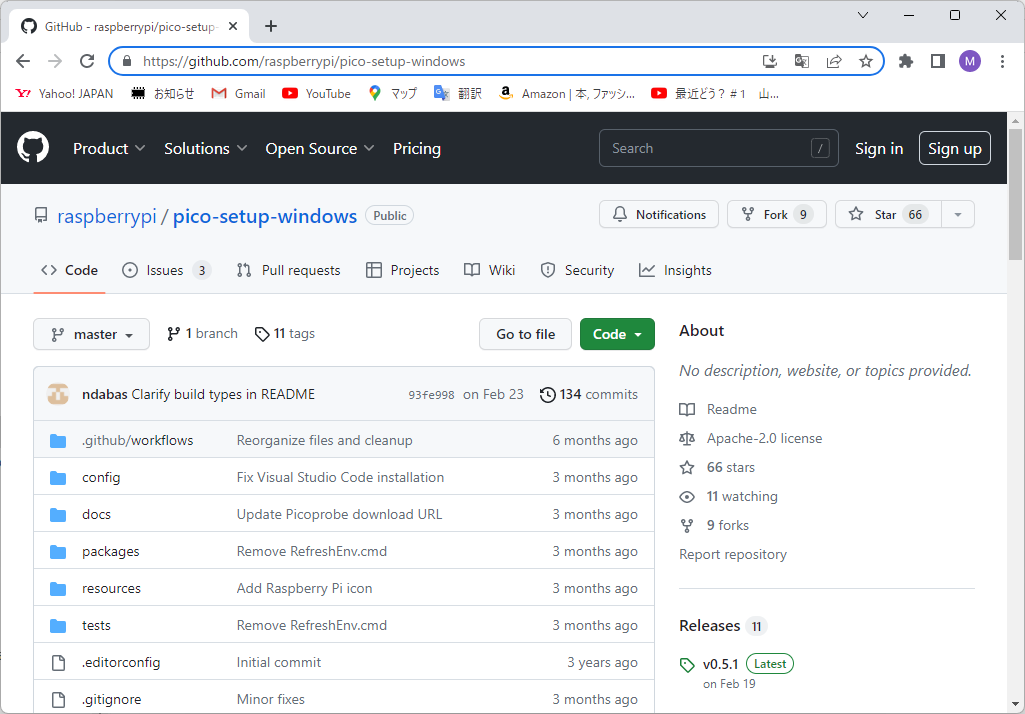Open the pico-setup-windows repository link

[265, 216]
